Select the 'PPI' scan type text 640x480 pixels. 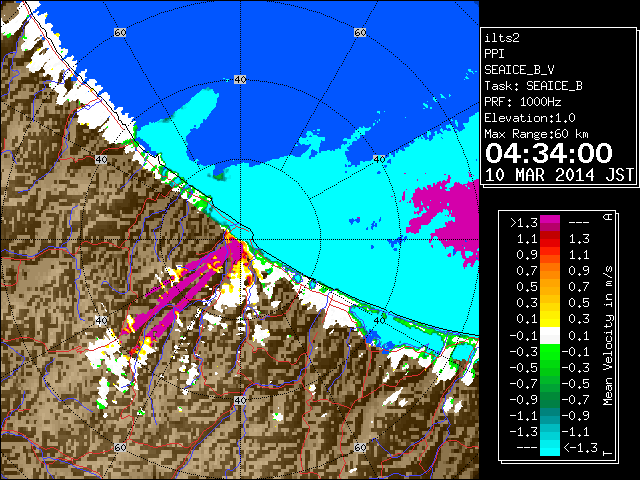click(x=494, y=54)
